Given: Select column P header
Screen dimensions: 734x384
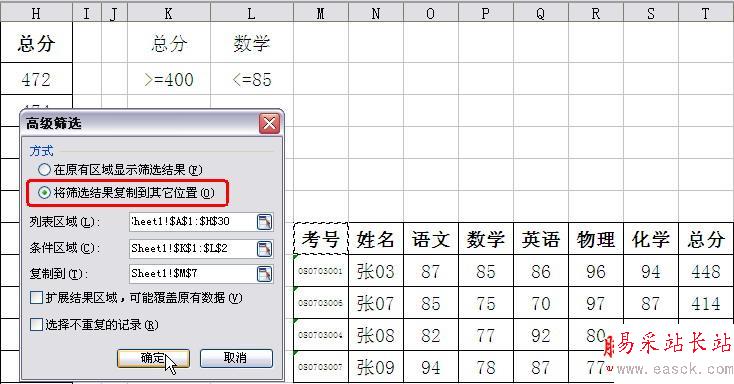Looking at the screenshot, I should pos(486,14).
